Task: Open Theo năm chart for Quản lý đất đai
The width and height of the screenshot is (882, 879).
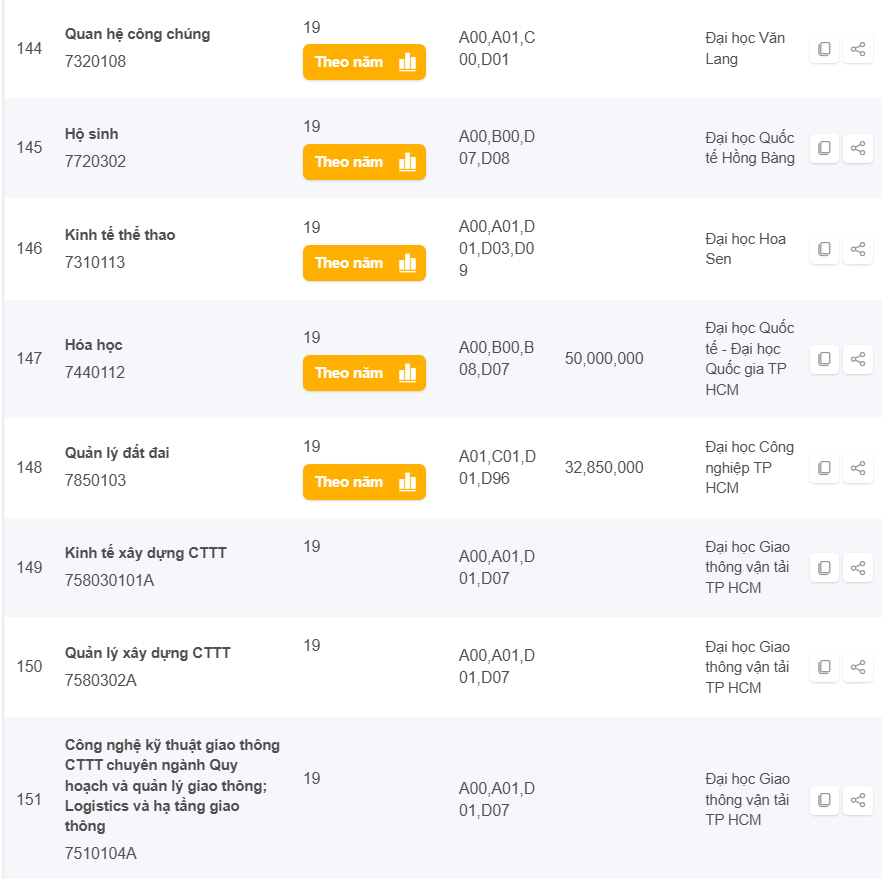Action: pos(364,482)
